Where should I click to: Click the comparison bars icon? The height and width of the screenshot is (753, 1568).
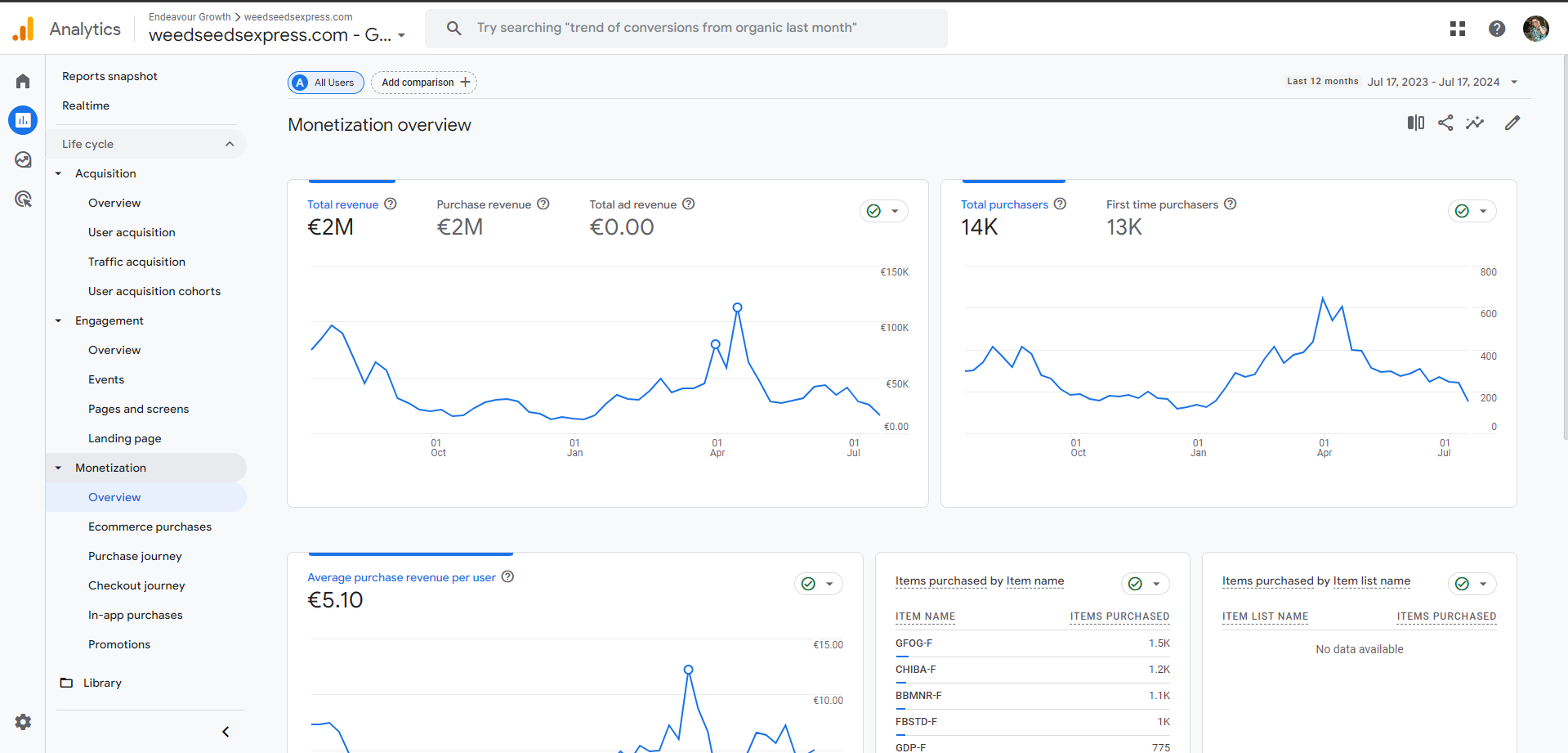click(1415, 123)
